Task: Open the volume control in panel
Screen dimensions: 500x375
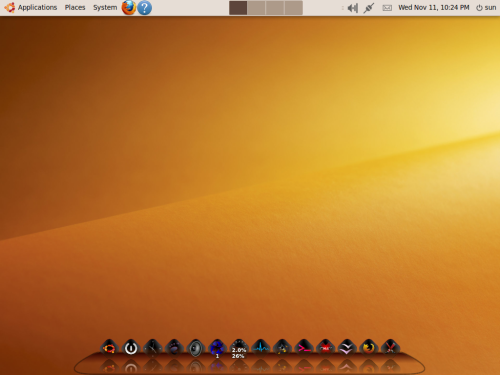Action: [x=352, y=8]
